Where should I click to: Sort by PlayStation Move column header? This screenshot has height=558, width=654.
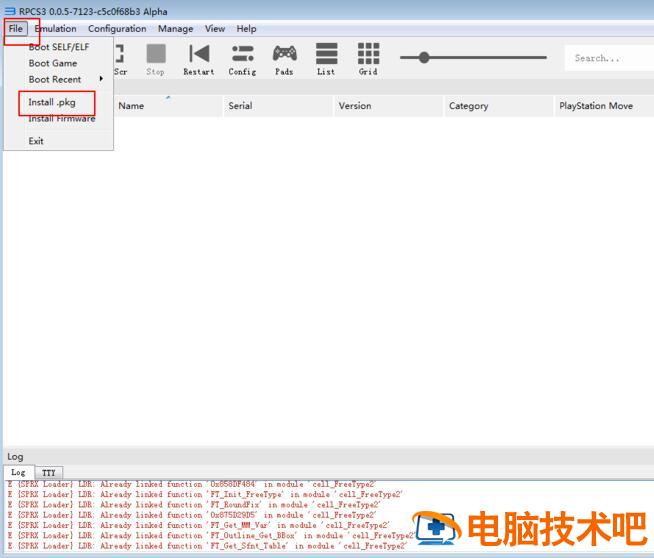[x=604, y=106]
